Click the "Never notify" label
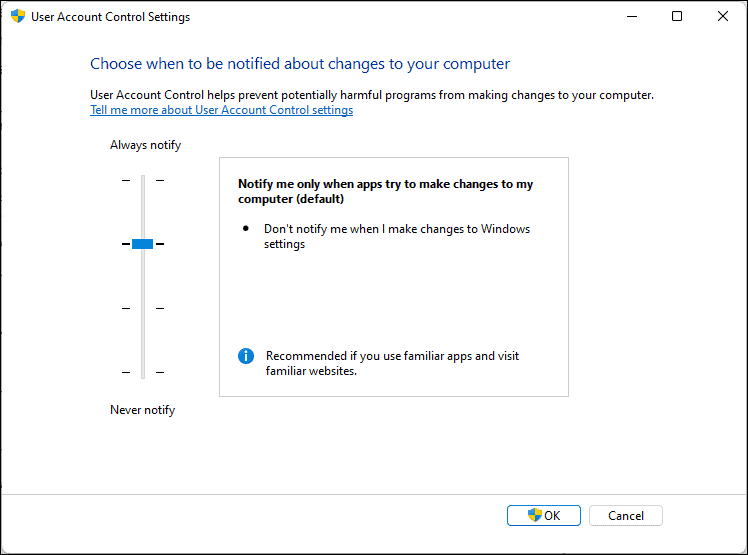 click(x=142, y=410)
